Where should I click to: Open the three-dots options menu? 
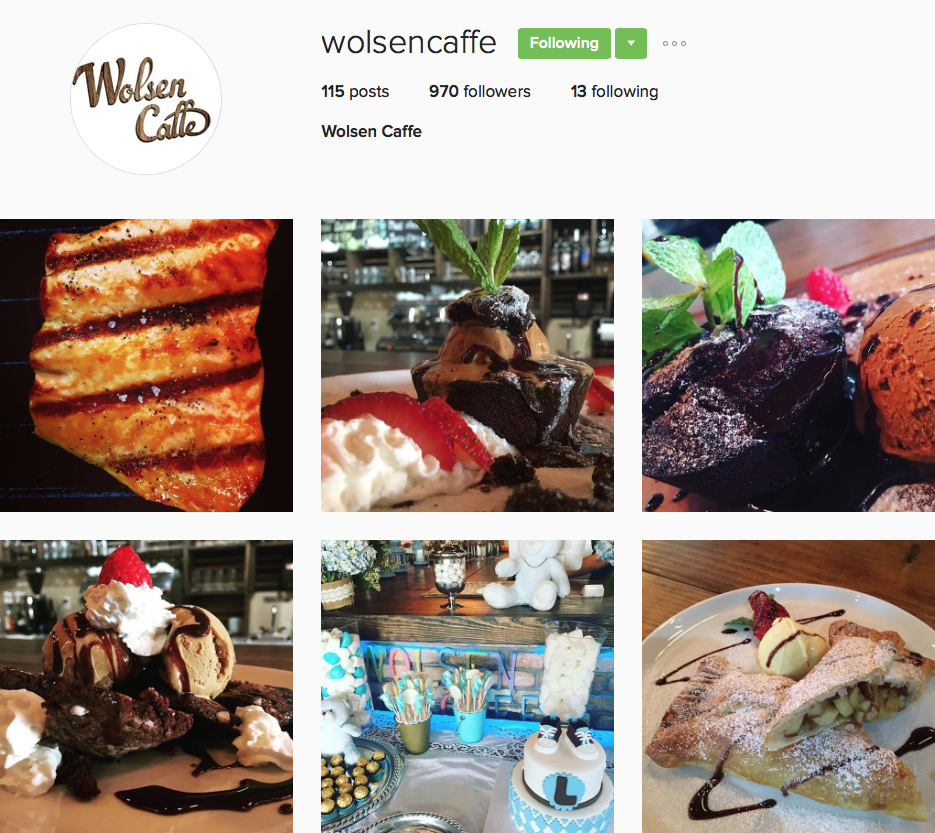(674, 44)
